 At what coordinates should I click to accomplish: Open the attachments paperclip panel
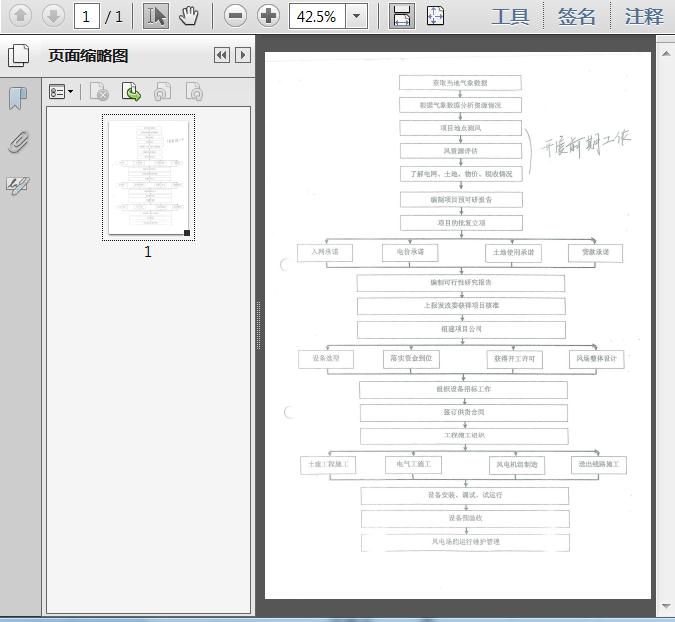[x=17, y=142]
